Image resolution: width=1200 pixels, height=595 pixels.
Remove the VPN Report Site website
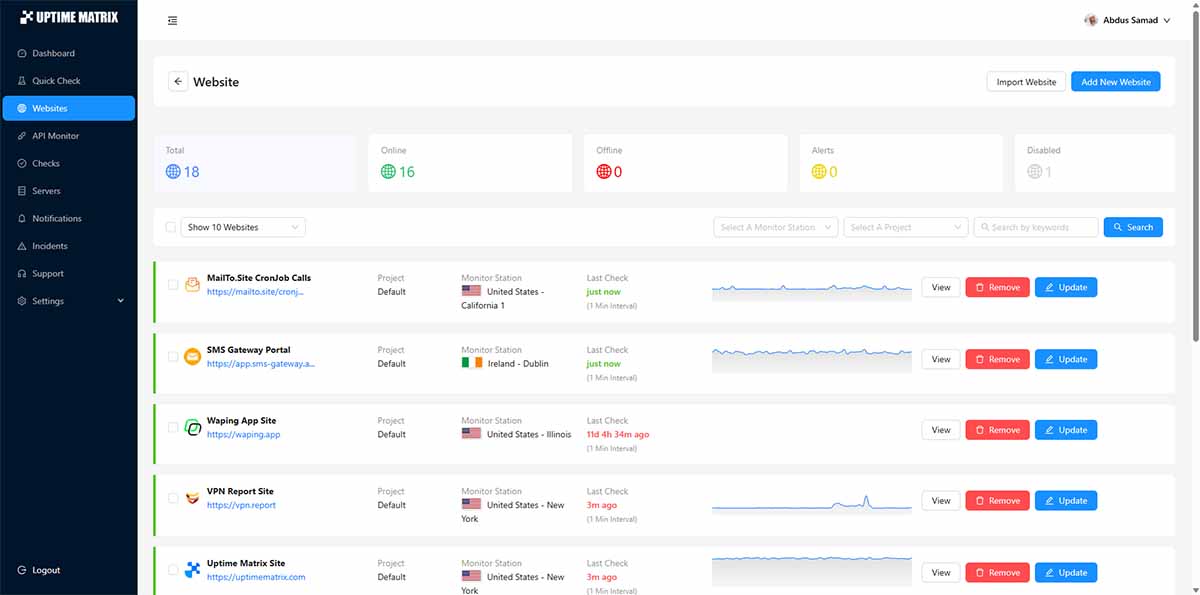coord(997,501)
